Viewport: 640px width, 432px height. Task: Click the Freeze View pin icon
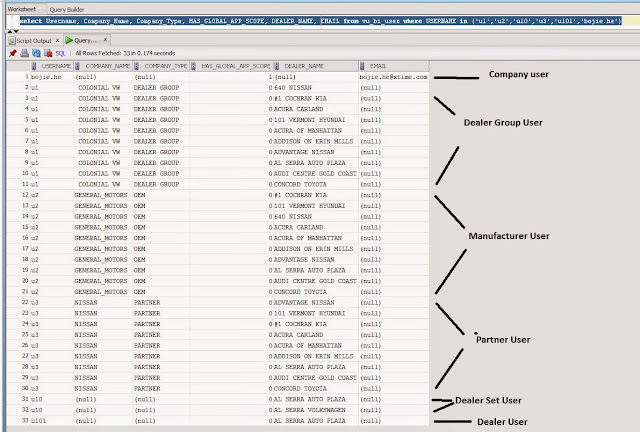pyautogui.click(x=13, y=53)
